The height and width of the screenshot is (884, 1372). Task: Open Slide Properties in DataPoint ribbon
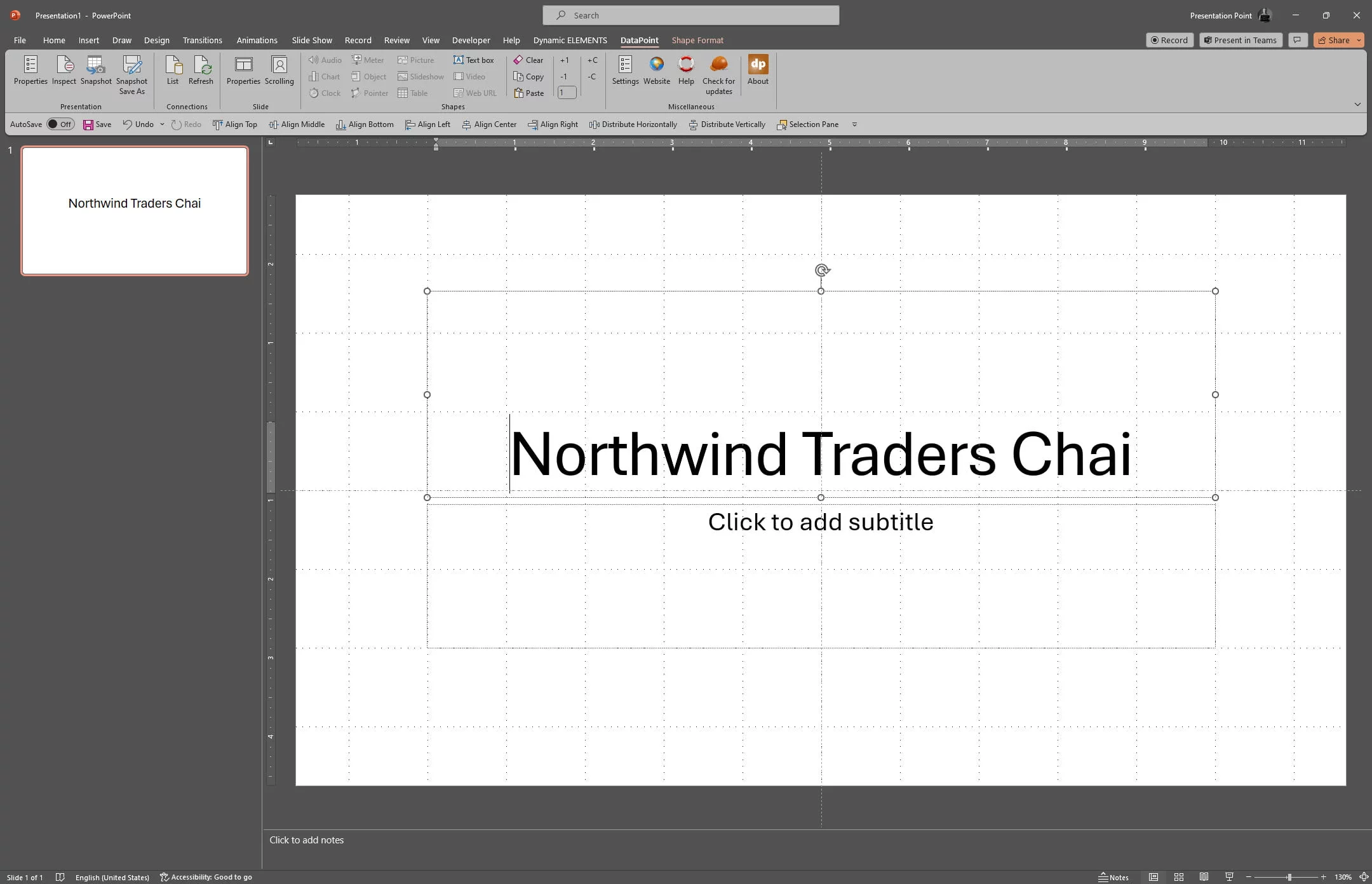pos(243,70)
